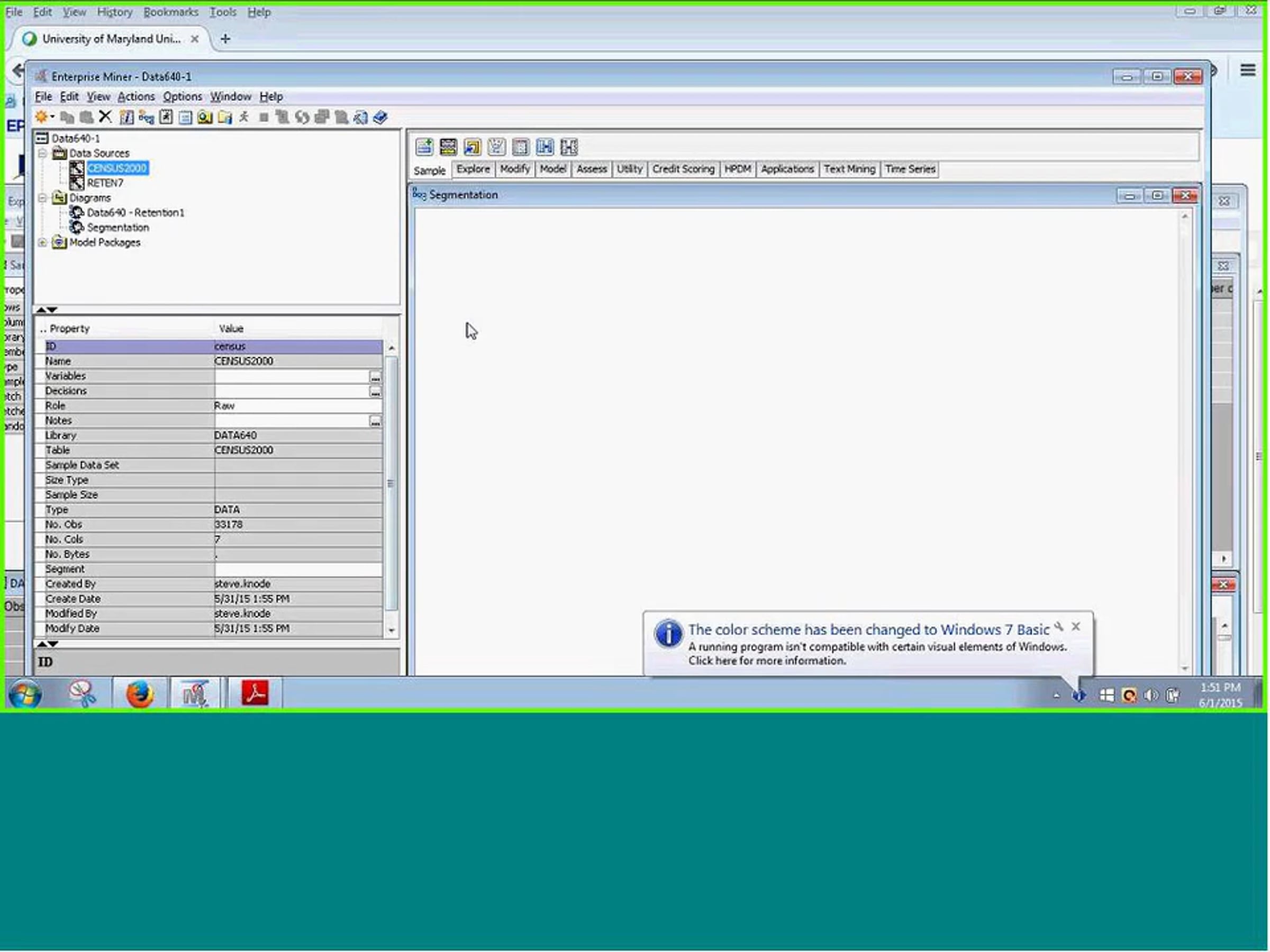
Task: Switch to the Text Mining tab
Action: point(849,169)
